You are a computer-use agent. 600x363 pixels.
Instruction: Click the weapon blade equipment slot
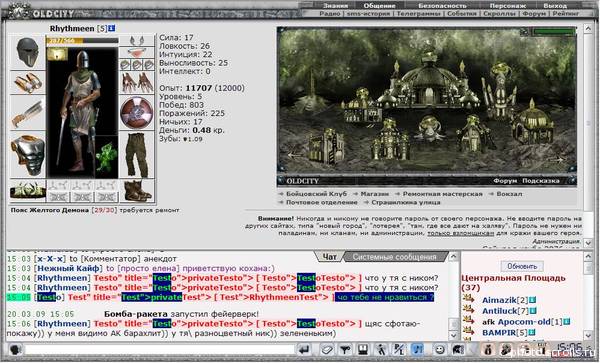click(x=27, y=113)
